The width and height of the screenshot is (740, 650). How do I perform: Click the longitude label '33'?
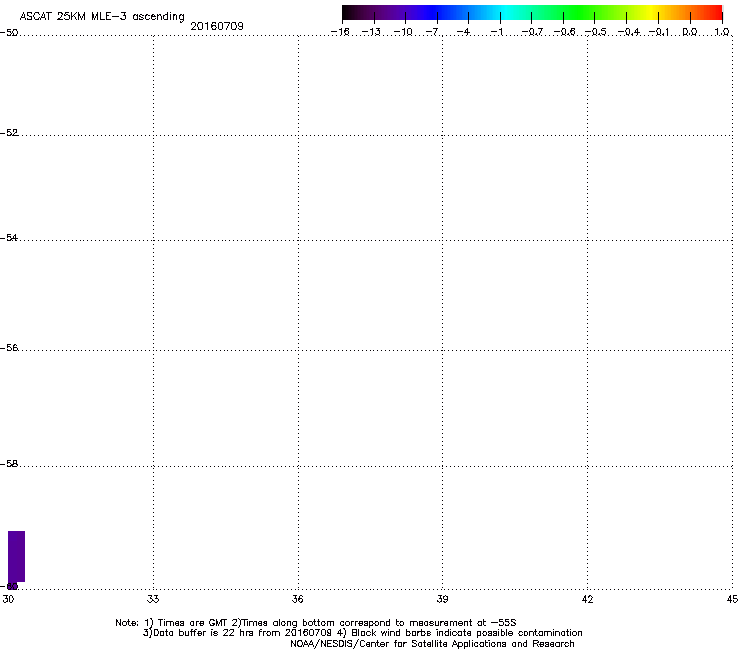tap(153, 599)
